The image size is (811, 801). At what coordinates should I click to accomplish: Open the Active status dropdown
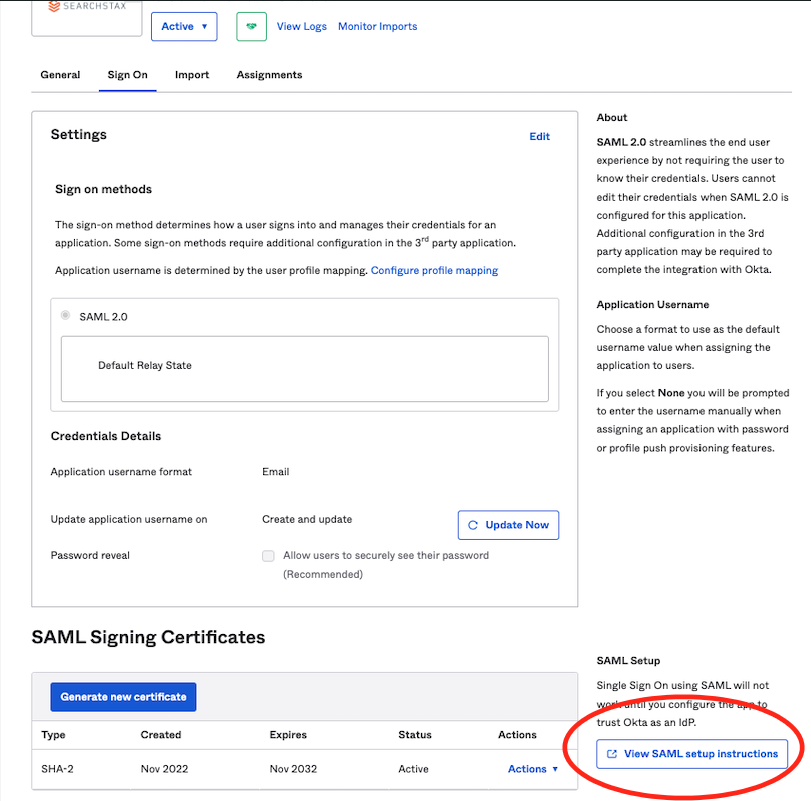coord(184,26)
